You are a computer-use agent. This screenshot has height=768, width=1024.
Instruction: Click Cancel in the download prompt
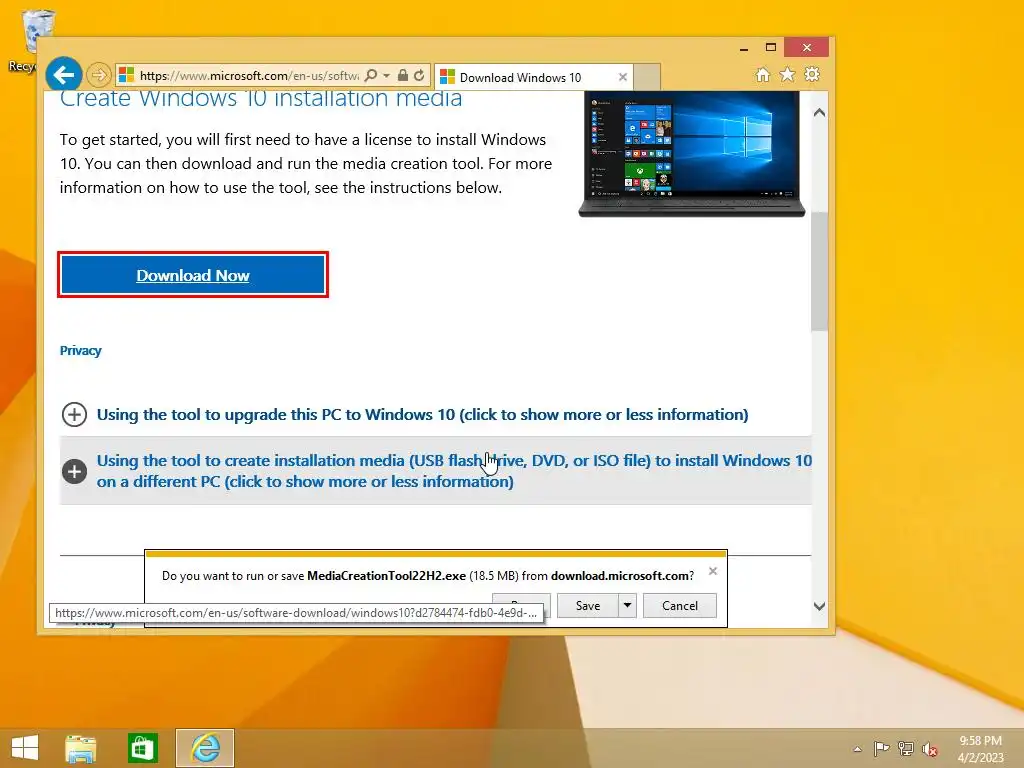[680, 605]
